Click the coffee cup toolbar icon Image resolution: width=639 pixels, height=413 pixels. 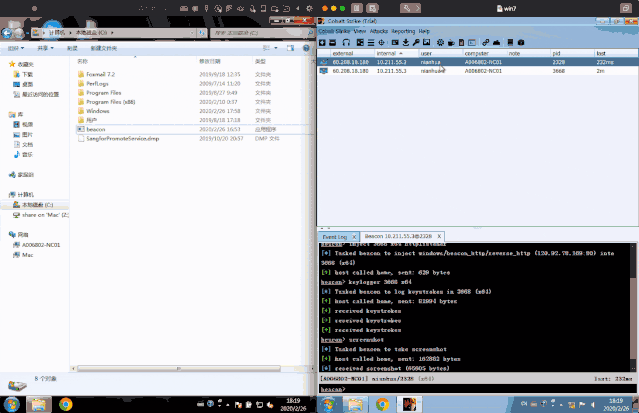pyautogui.click(x=451, y=42)
